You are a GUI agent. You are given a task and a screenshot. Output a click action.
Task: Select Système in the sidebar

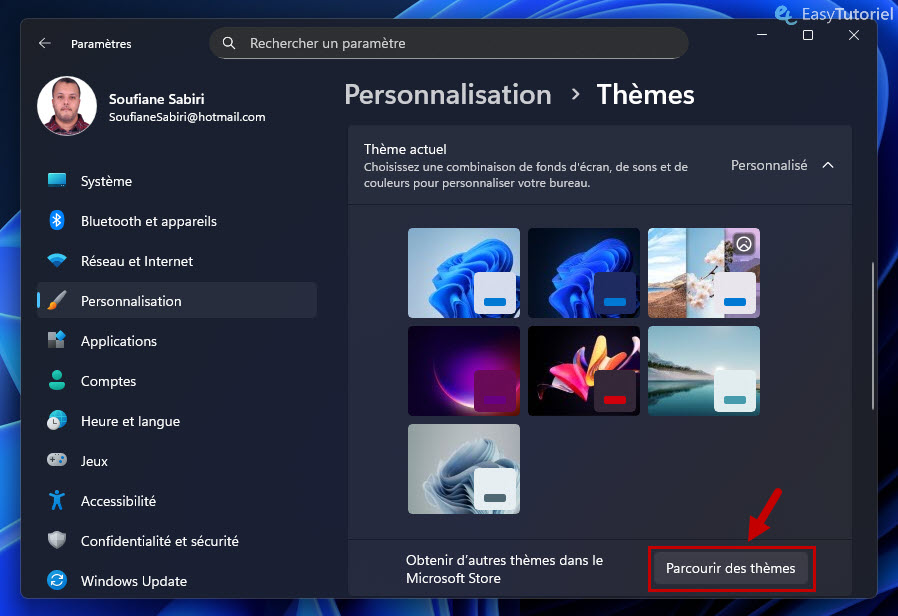pyautogui.click(x=106, y=181)
